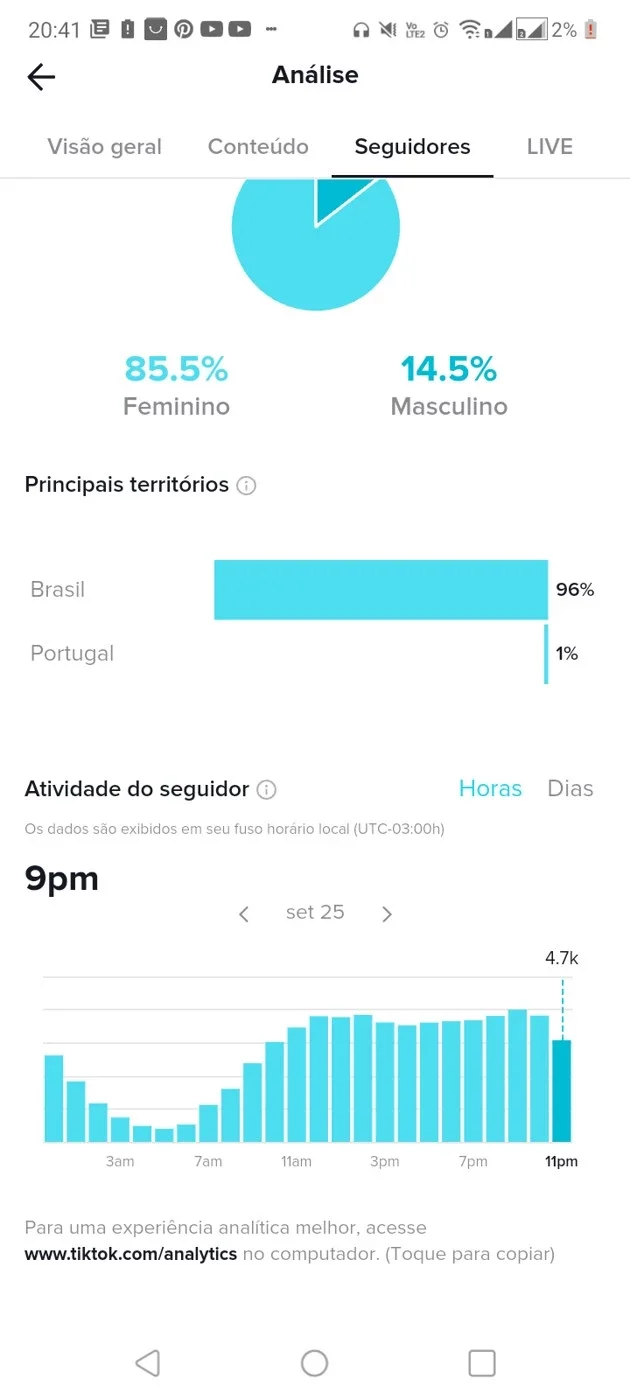Tap the Pinterest notification icon
Image resolution: width=630 pixels, height=1400 pixels.
[x=184, y=30]
